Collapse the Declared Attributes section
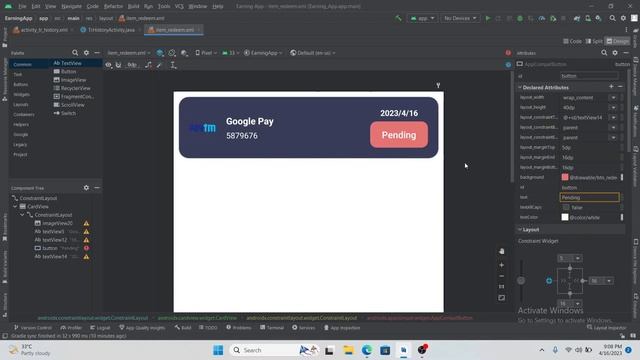Screen dimensions: 640x360 click(x=520, y=87)
